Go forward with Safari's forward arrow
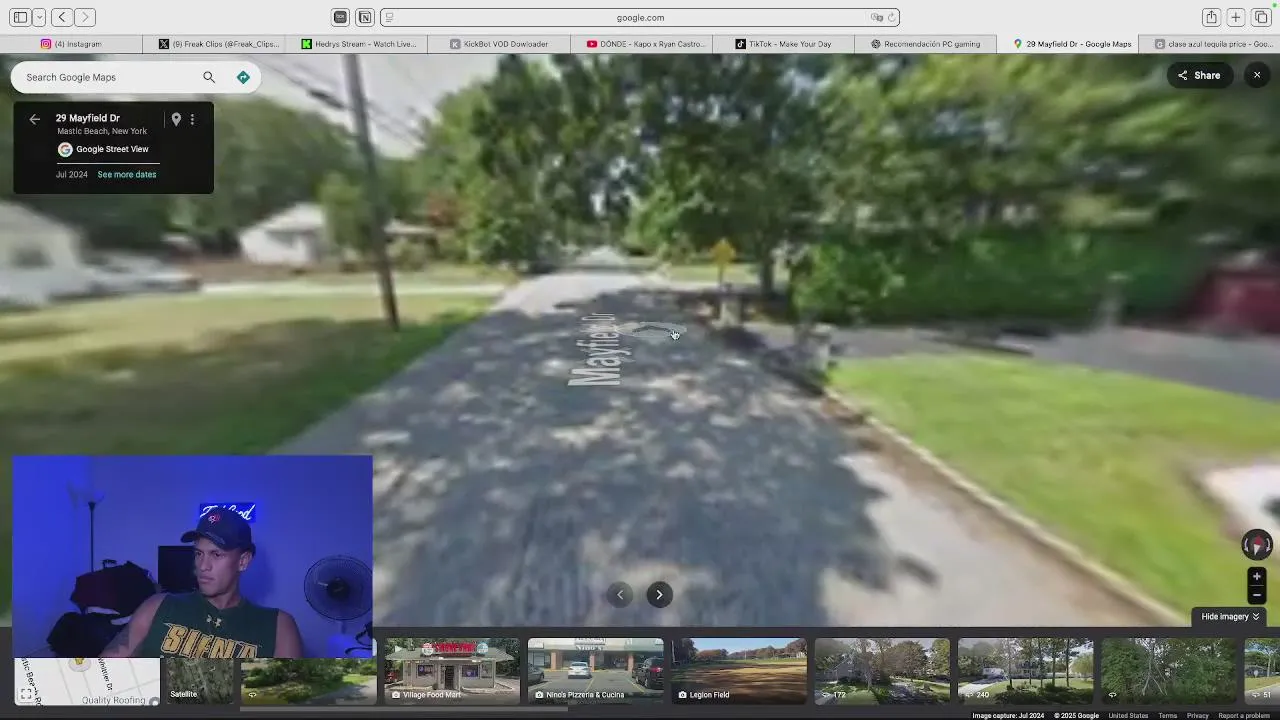The height and width of the screenshot is (720, 1280). point(85,17)
